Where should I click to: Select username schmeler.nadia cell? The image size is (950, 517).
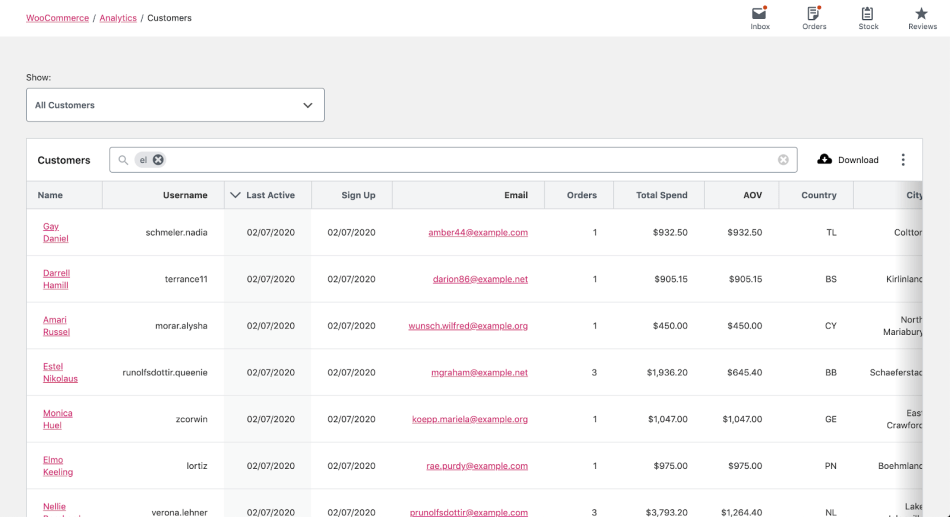click(176, 232)
